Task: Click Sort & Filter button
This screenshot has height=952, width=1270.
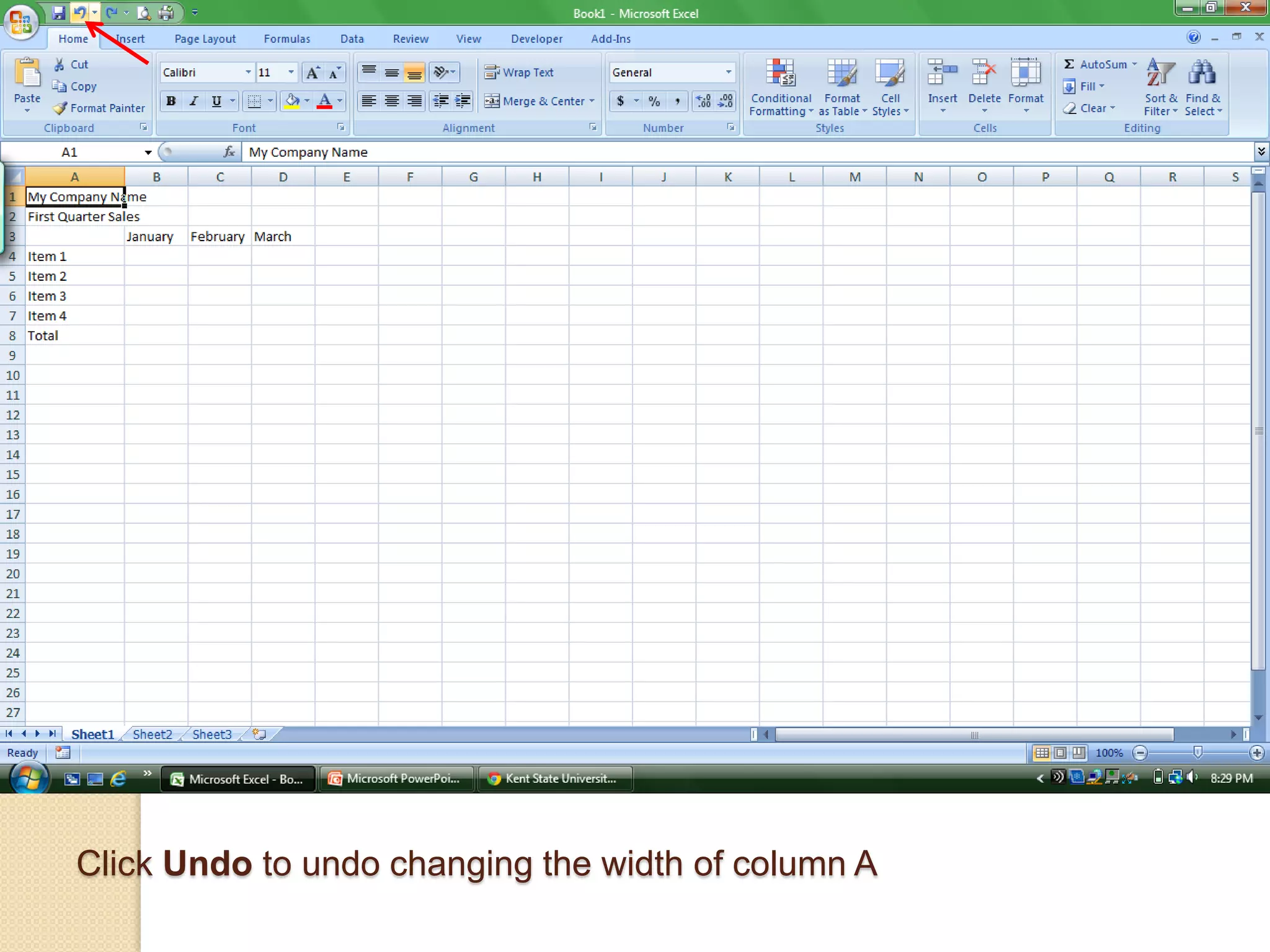Action: 1161,87
